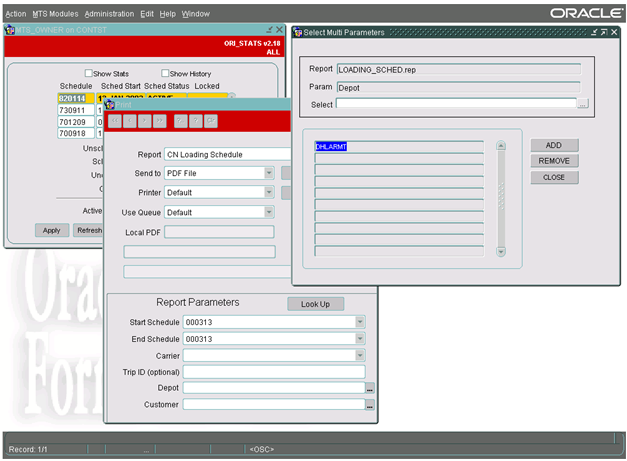Select schedule 701209 in the list
This screenshot has height=461, width=627.
76,122
